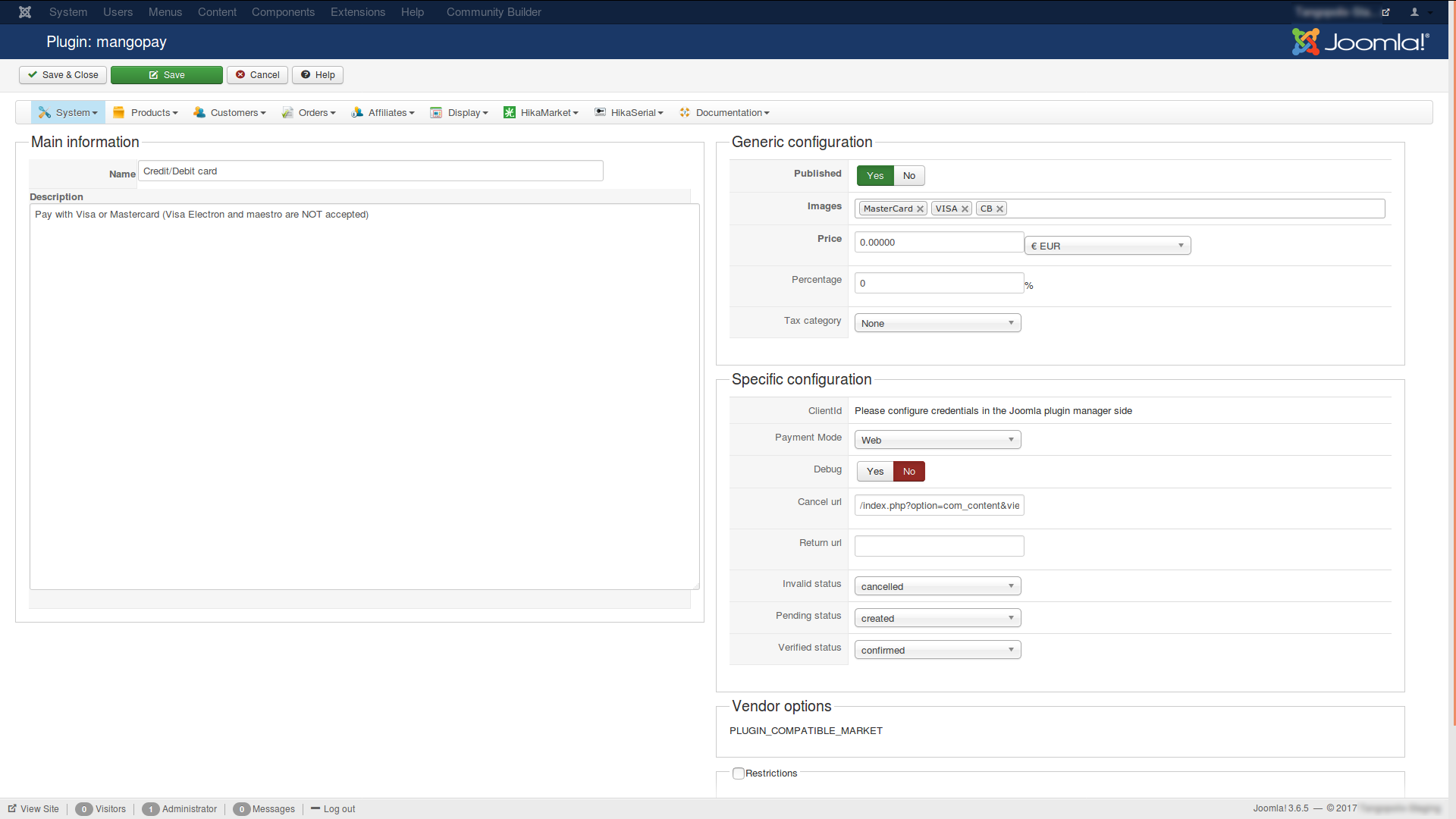Expand the Payment Mode dropdown

click(937, 440)
